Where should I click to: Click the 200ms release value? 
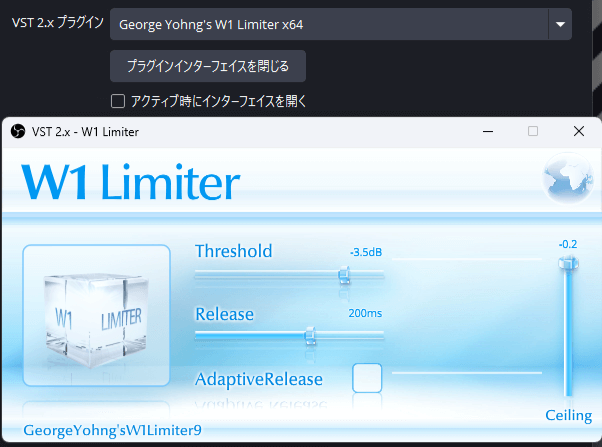tap(365, 313)
